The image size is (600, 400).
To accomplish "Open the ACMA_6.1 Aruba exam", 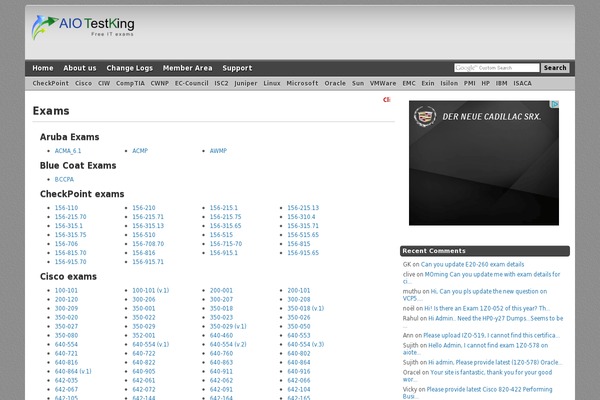I will point(68,151).
